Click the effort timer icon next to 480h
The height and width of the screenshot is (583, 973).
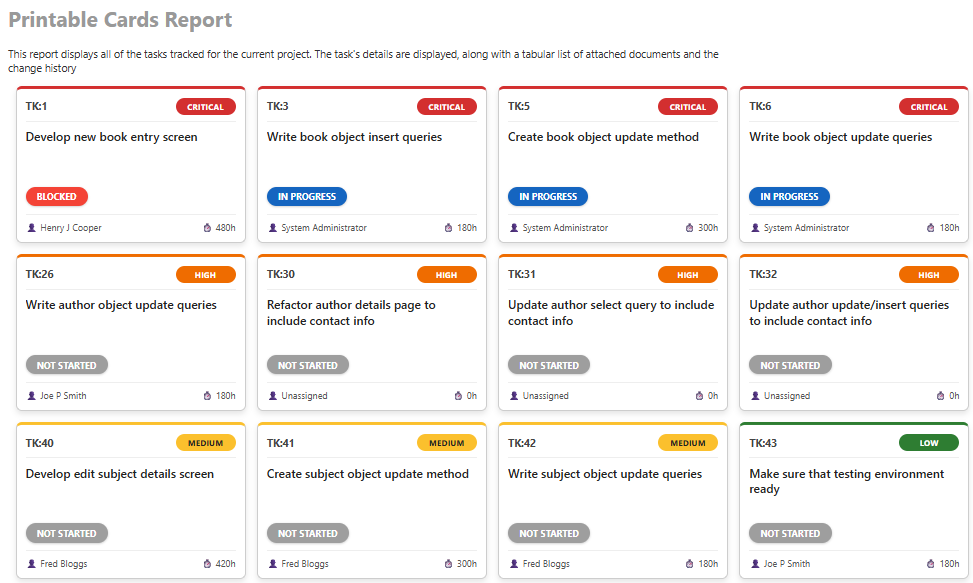coord(207,228)
